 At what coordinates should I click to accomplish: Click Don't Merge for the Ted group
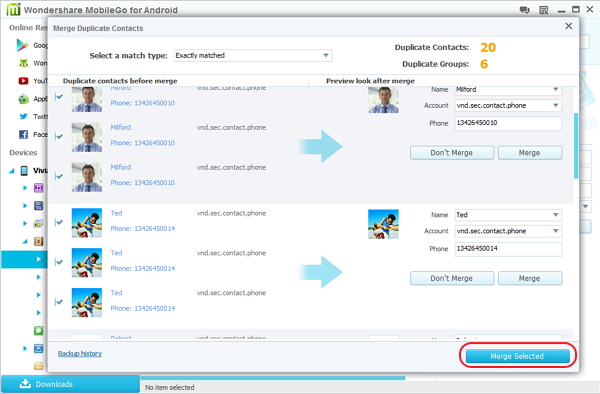tap(452, 278)
